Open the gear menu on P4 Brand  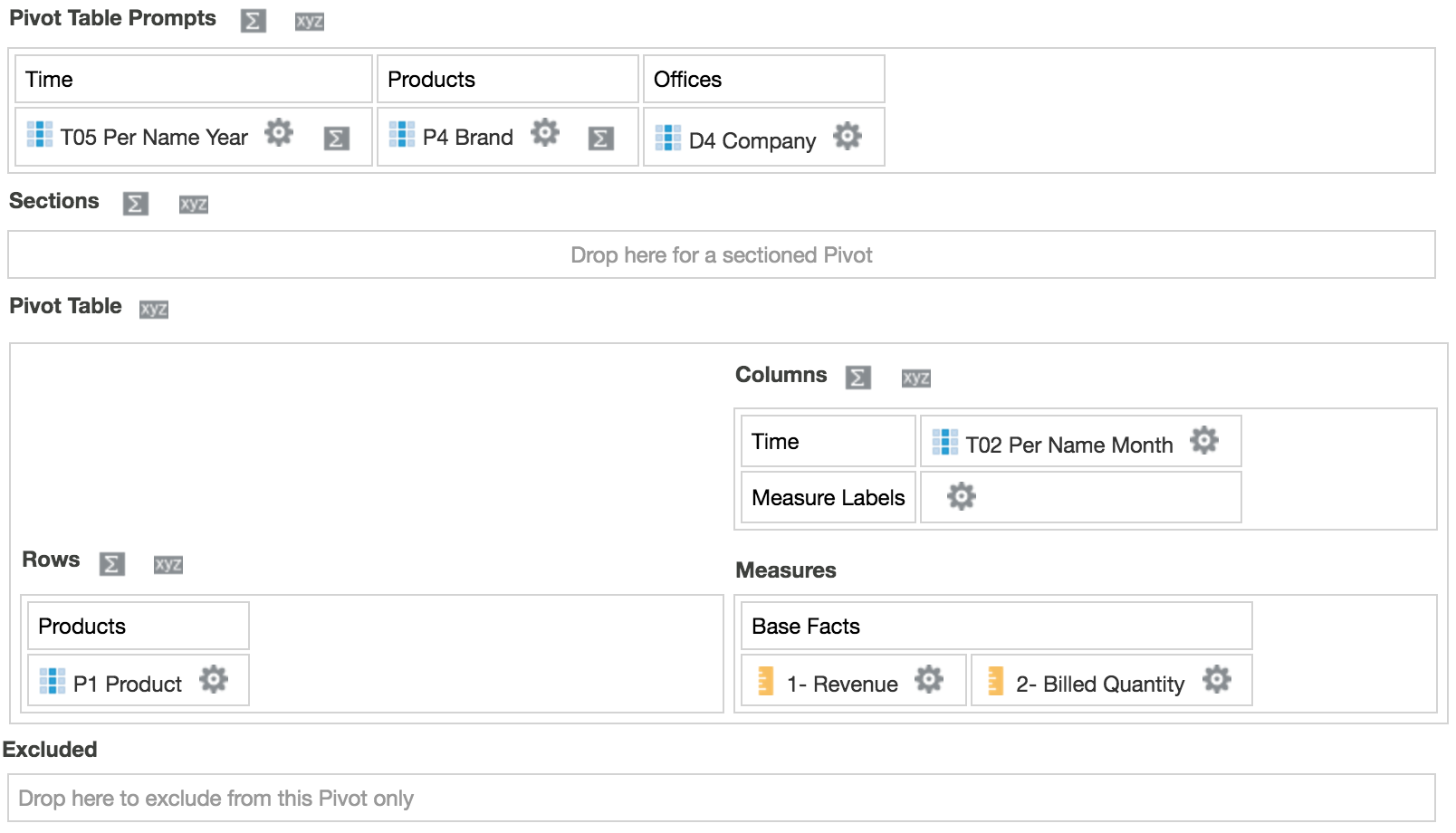pyautogui.click(x=545, y=132)
